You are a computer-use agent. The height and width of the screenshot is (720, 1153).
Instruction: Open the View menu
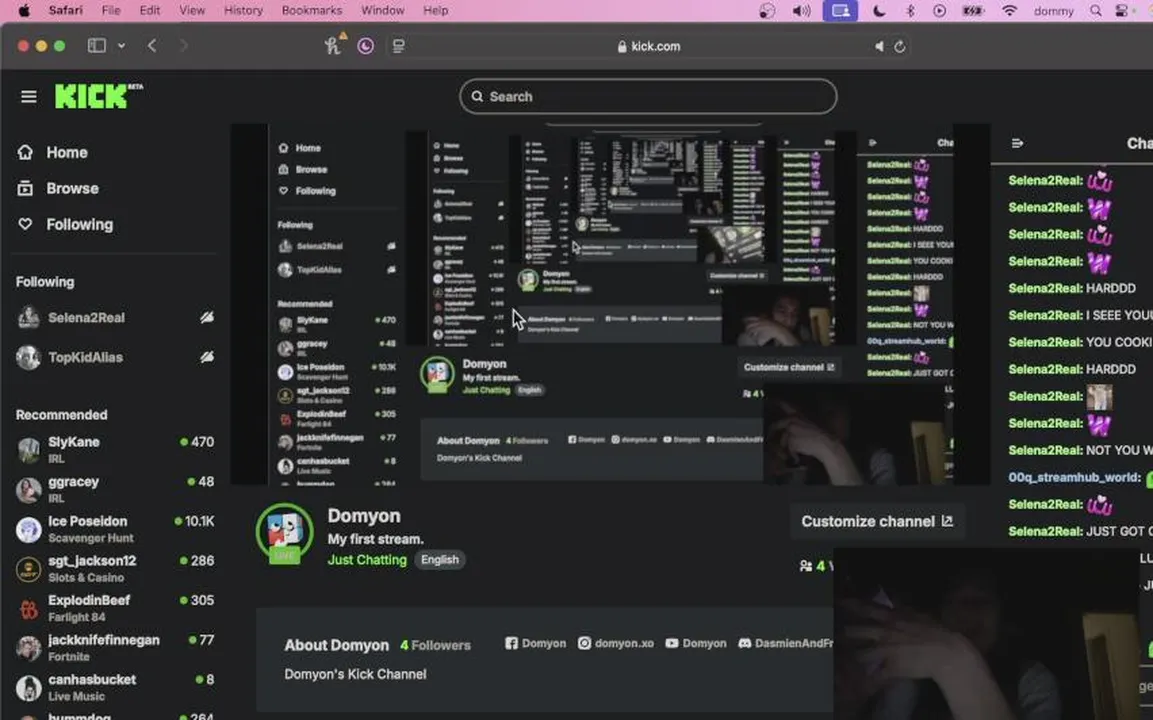192,10
